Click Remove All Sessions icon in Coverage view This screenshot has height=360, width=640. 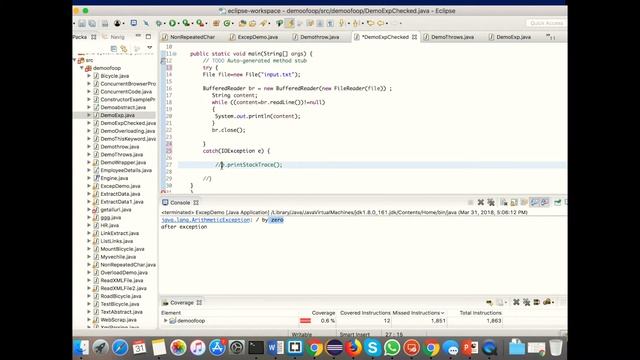(x=527, y=302)
